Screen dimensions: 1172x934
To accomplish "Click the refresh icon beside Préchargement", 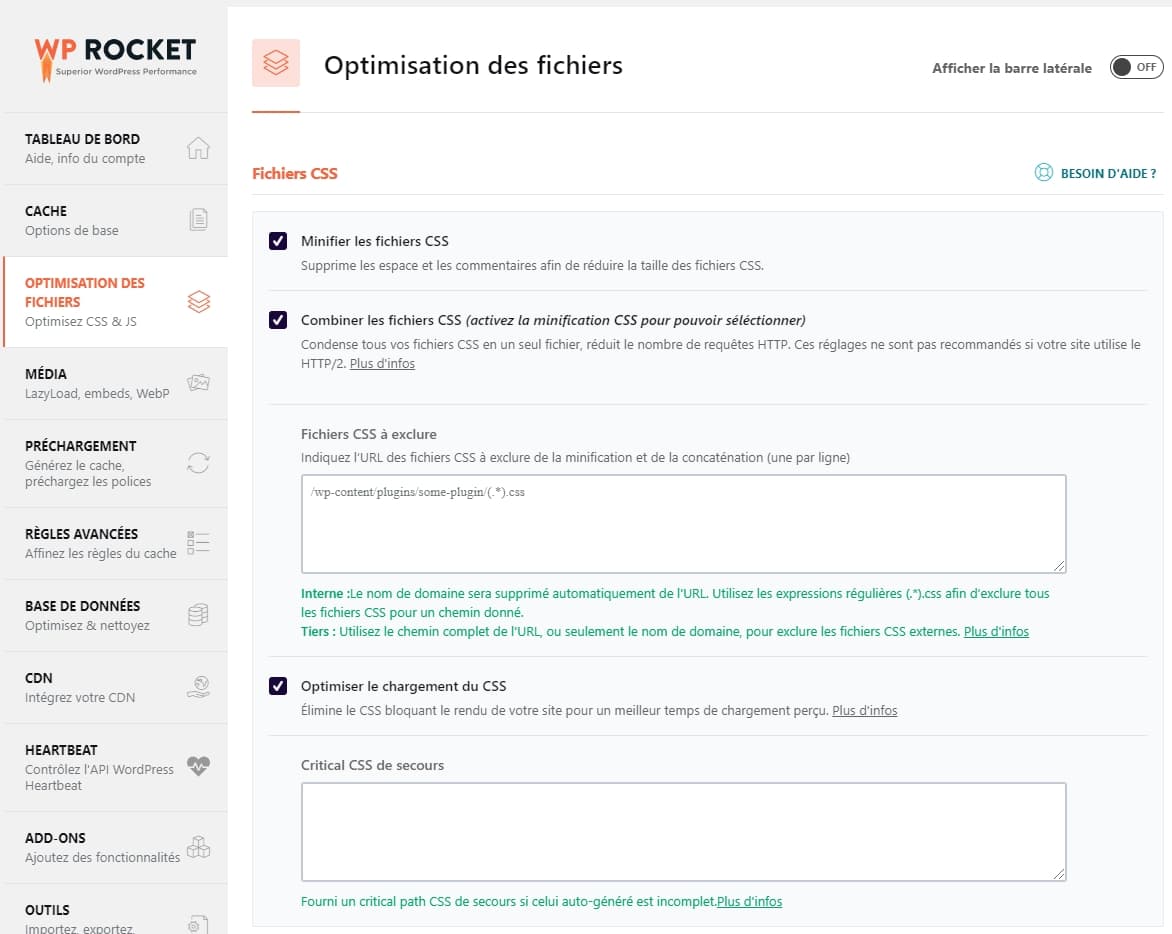I will tap(198, 463).
